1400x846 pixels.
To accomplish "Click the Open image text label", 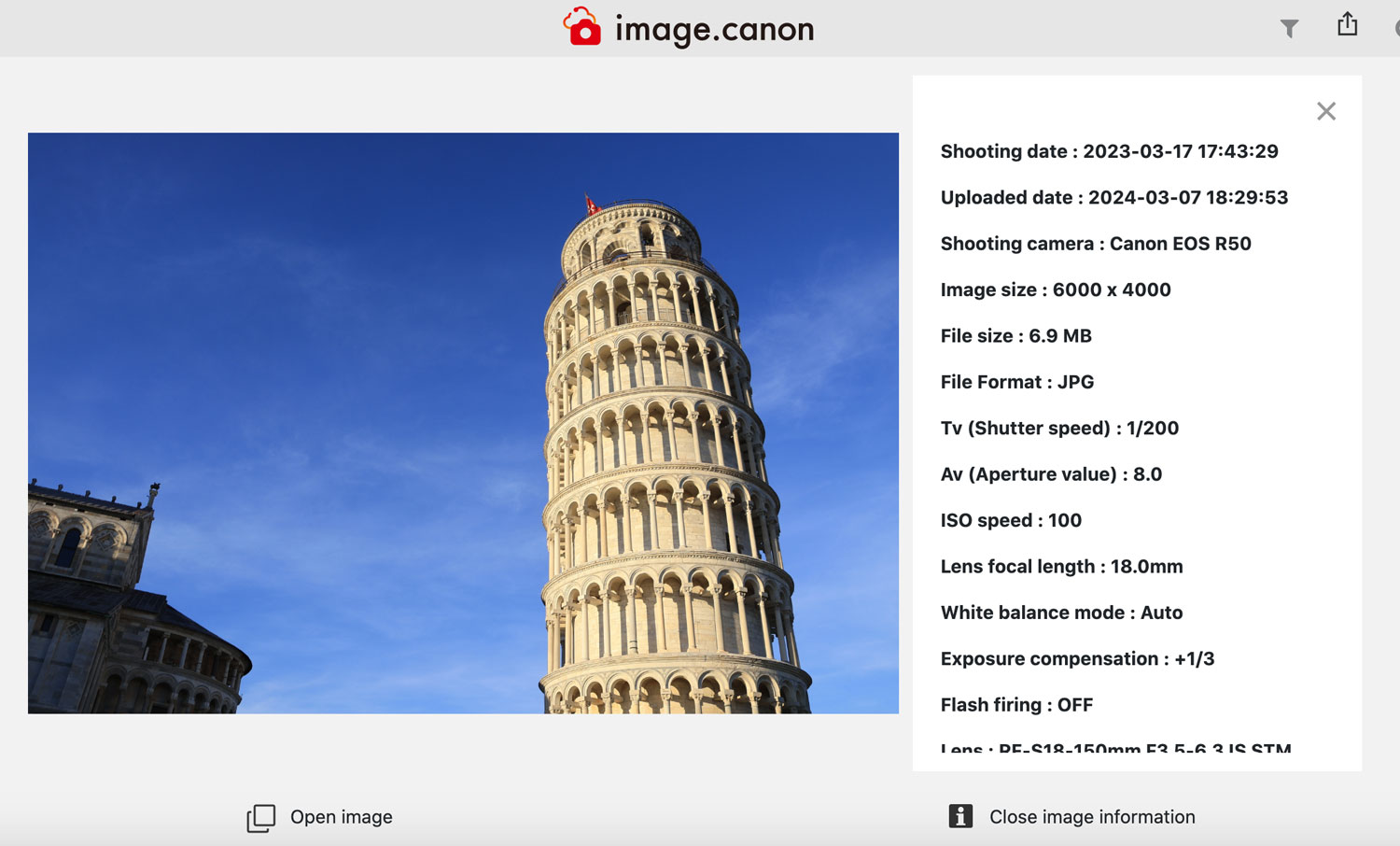I will (x=341, y=817).
